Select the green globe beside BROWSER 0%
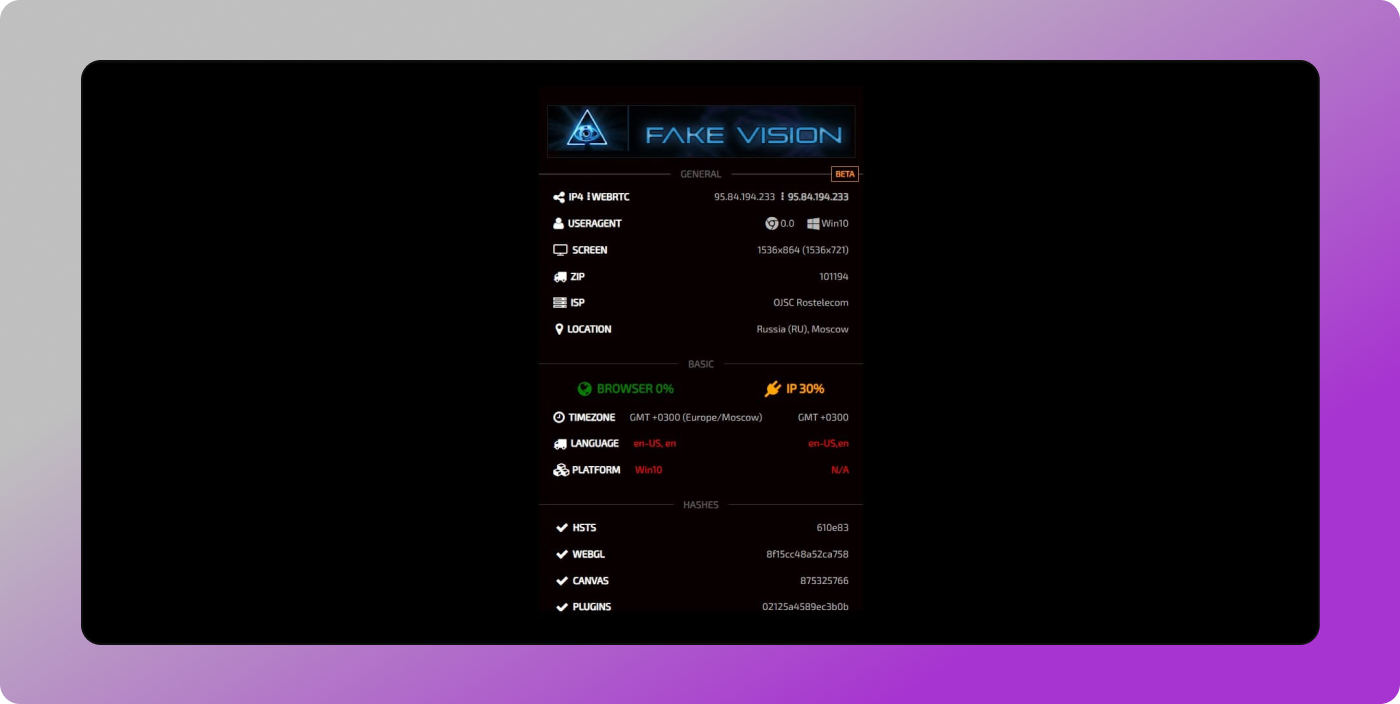This screenshot has width=1400, height=704. [584, 389]
